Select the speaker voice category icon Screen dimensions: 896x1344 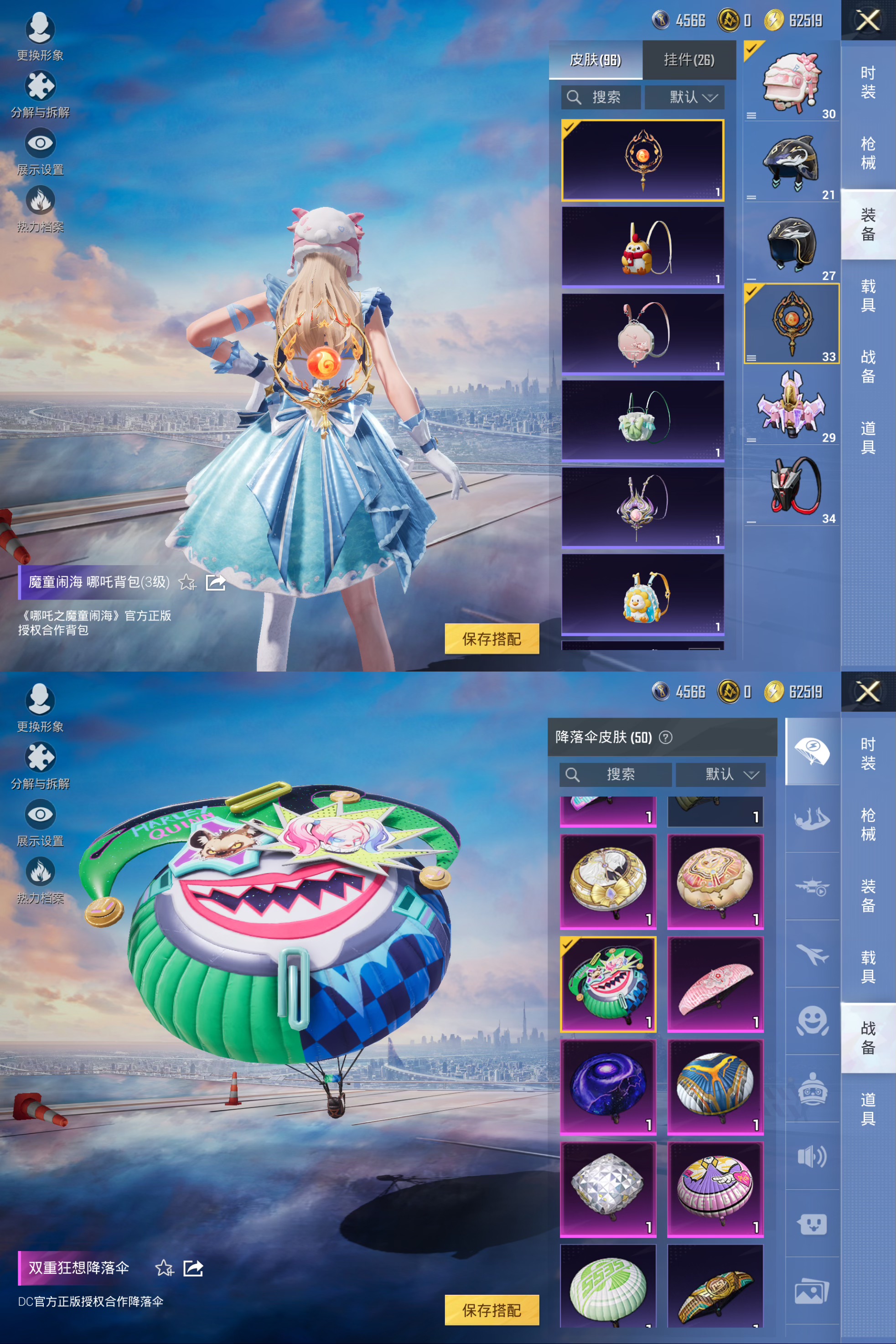813,1157
